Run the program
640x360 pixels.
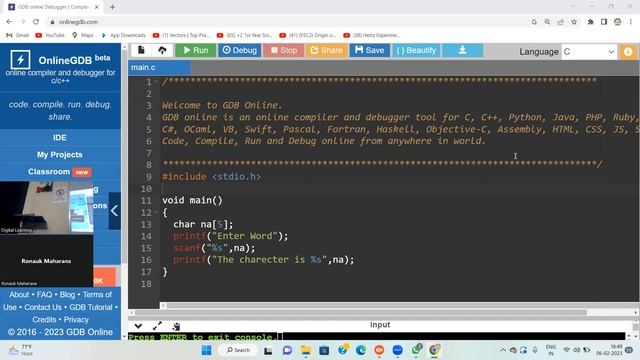(196, 50)
